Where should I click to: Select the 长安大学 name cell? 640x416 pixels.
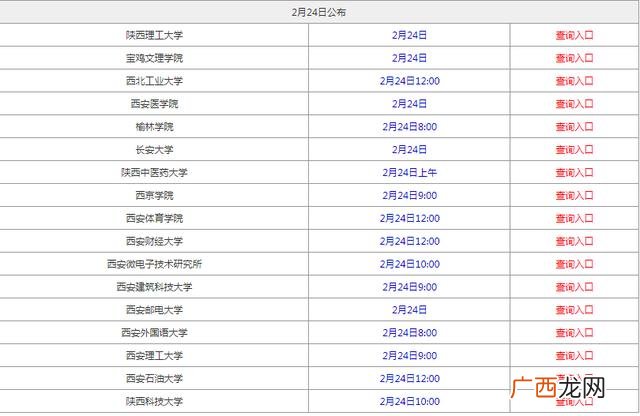[154, 149]
